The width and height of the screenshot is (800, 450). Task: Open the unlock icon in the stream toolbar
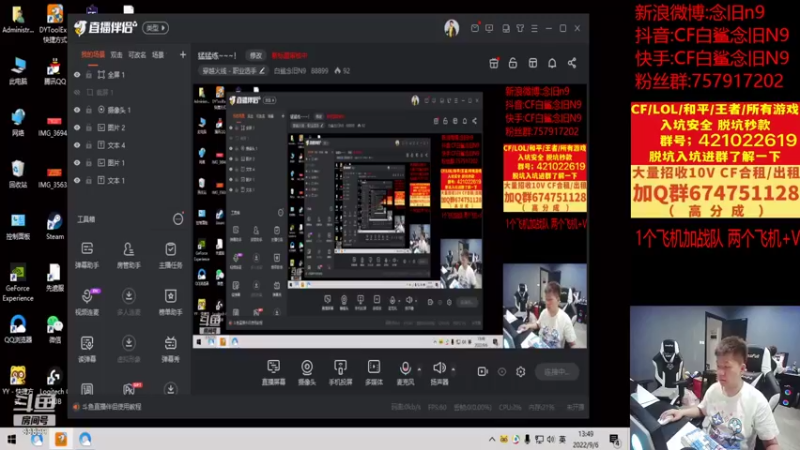point(513,63)
